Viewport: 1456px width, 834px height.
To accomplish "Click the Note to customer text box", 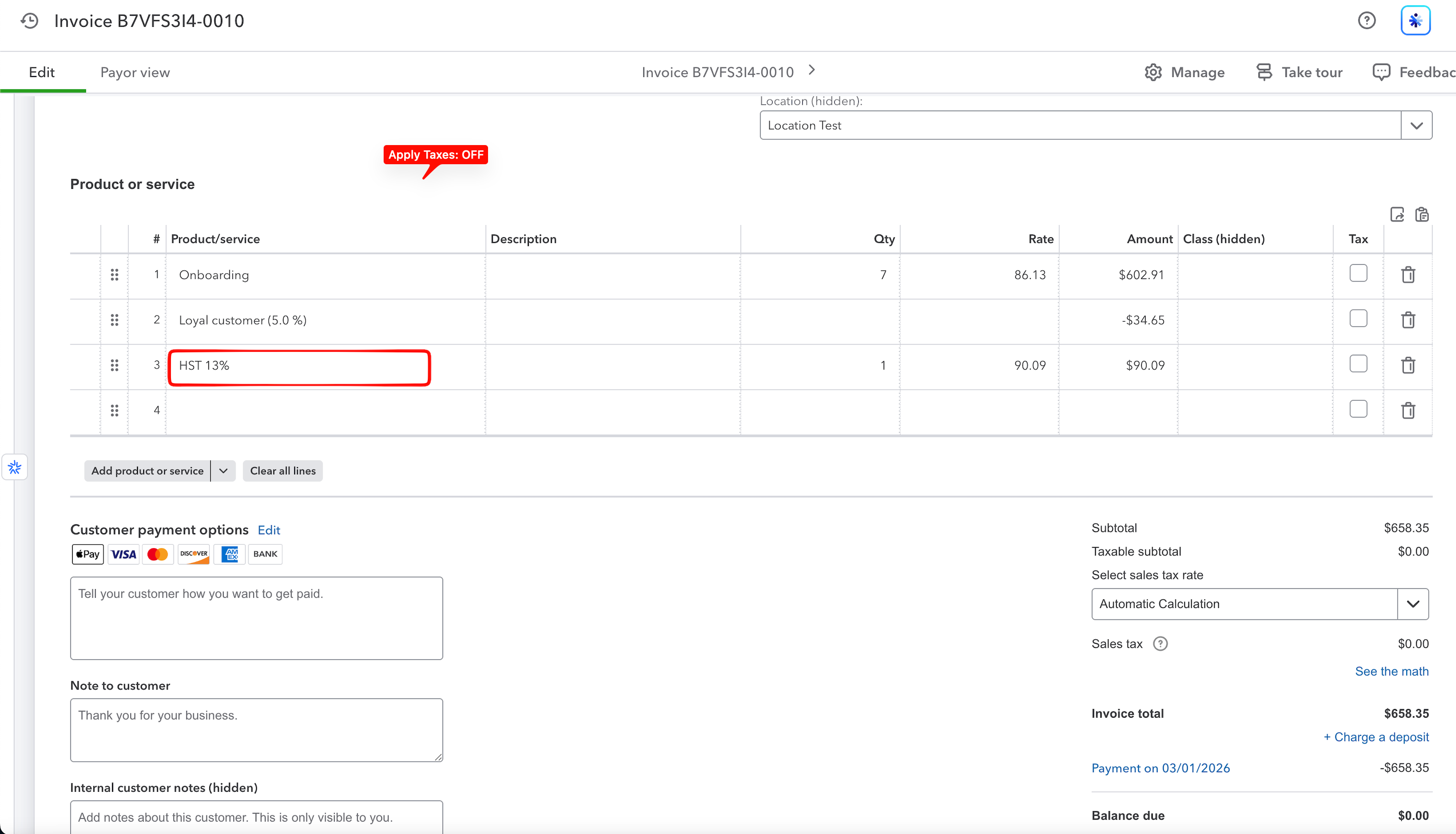I will pyautogui.click(x=256, y=730).
